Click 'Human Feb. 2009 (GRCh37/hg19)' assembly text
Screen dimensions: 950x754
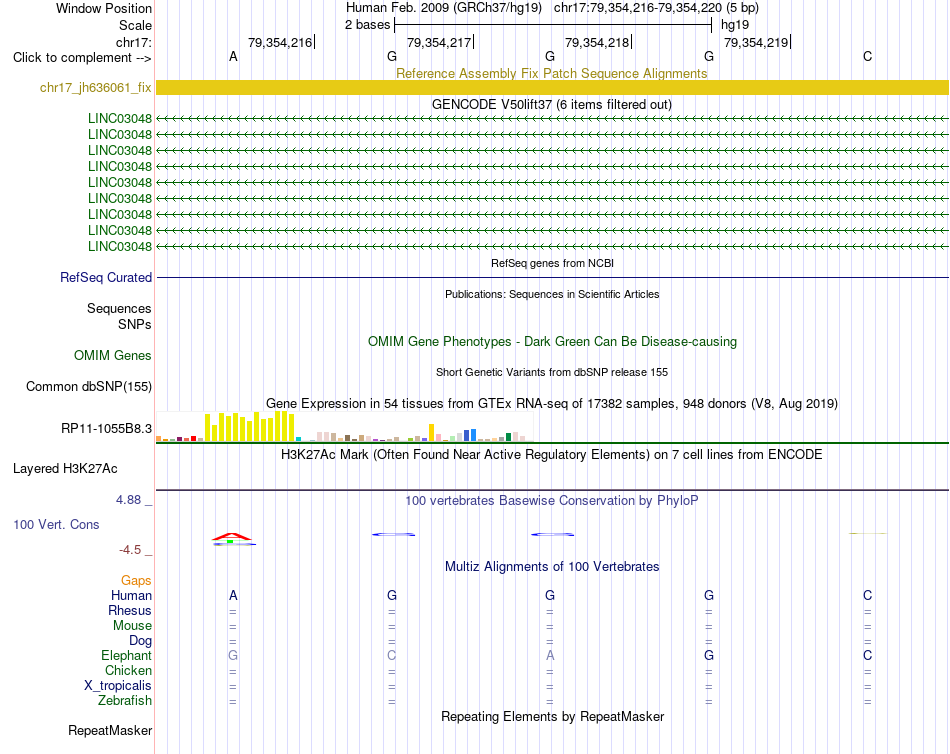coord(445,8)
